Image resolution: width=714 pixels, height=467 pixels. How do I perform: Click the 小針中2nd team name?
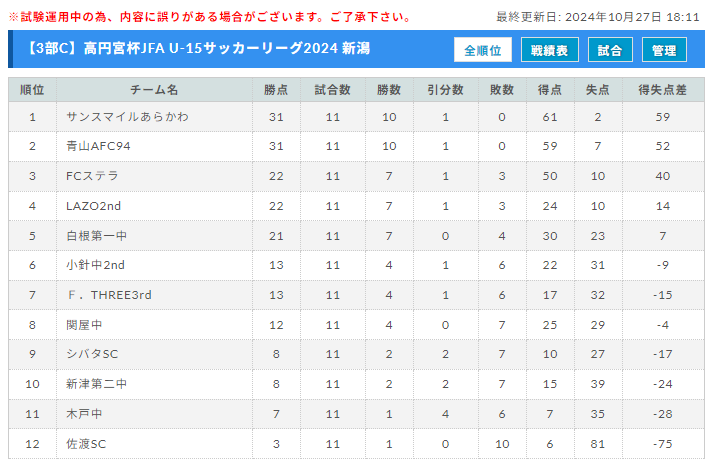95,265
